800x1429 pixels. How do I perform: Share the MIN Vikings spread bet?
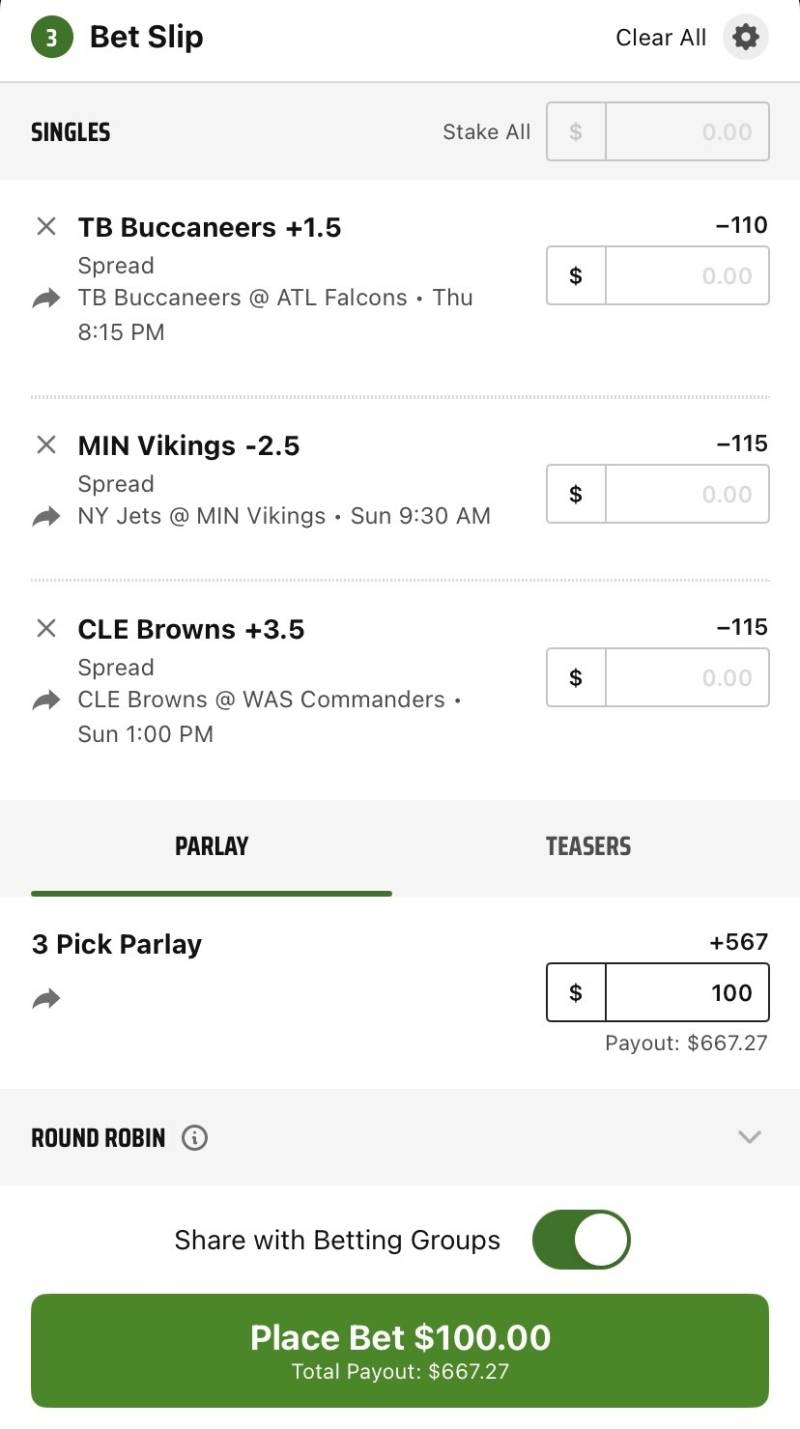tap(46, 516)
